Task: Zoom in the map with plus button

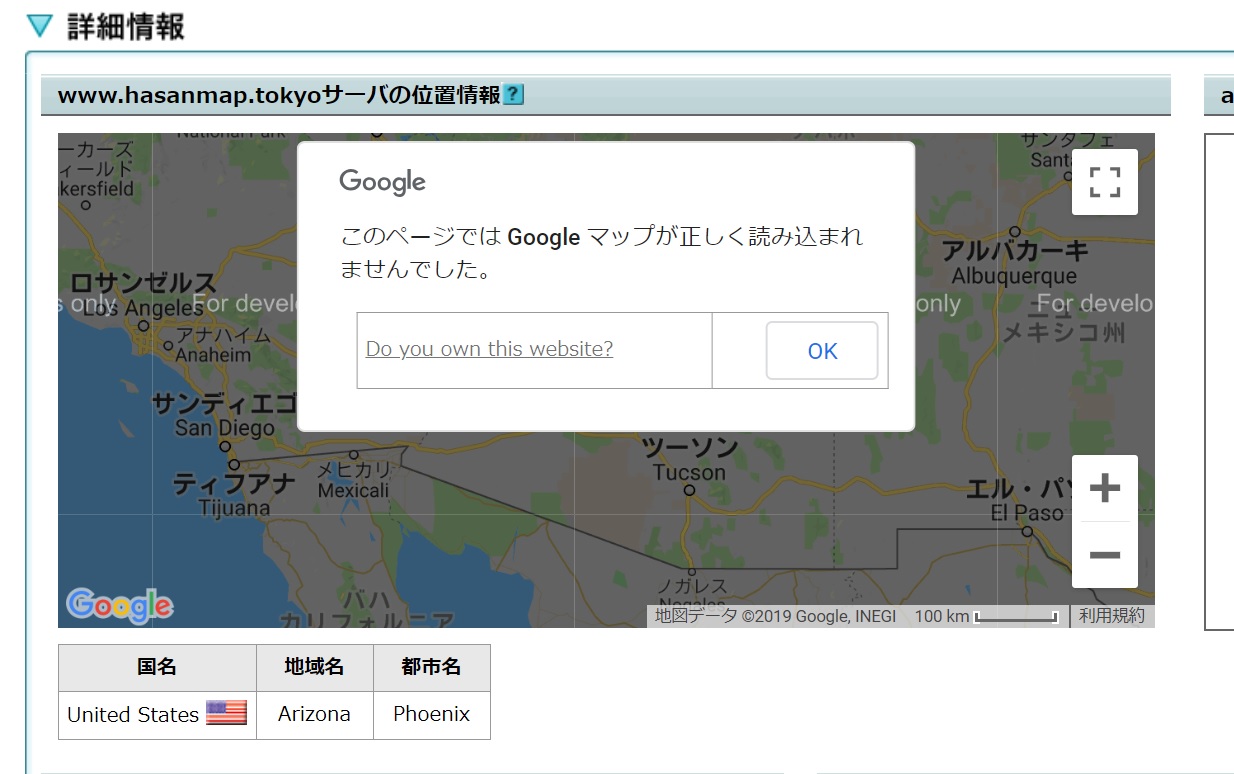Action: click(1104, 489)
